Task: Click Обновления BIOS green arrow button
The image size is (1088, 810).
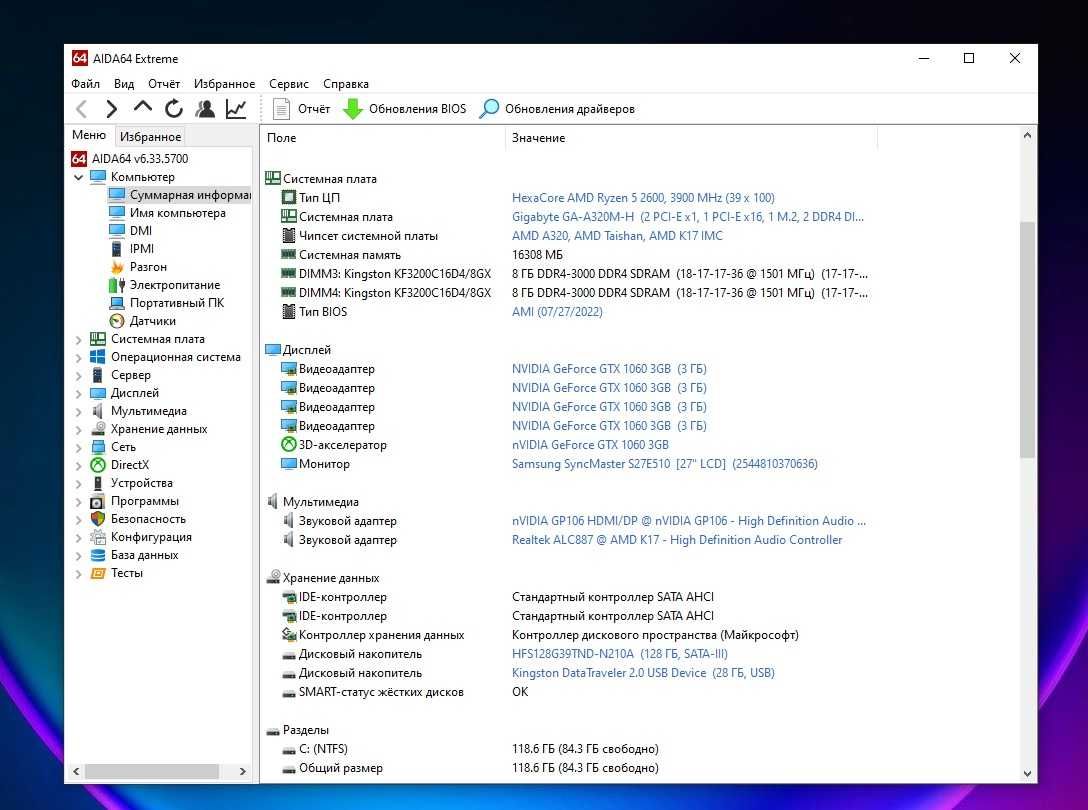Action: coord(405,109)
